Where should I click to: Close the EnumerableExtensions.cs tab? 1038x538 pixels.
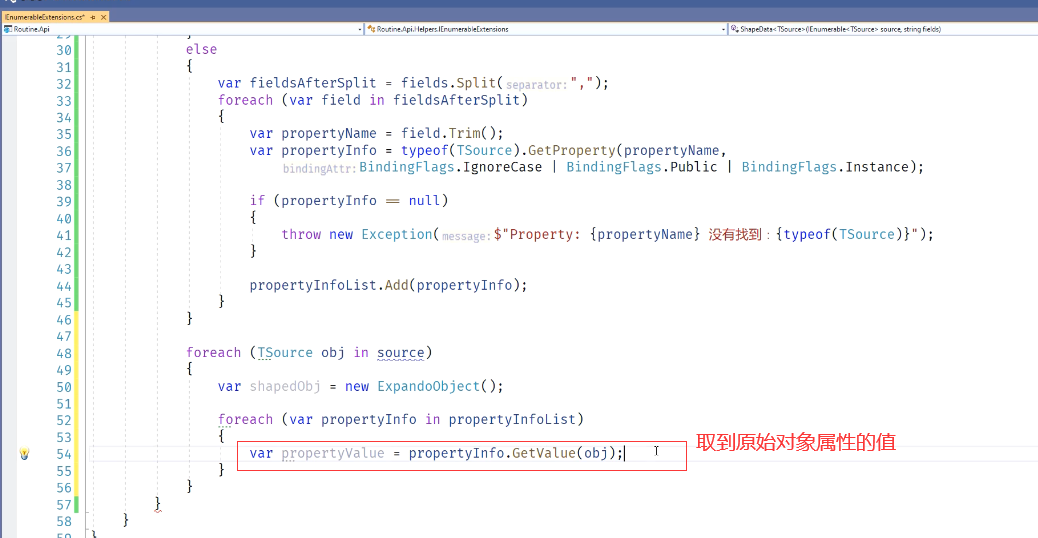103,17
